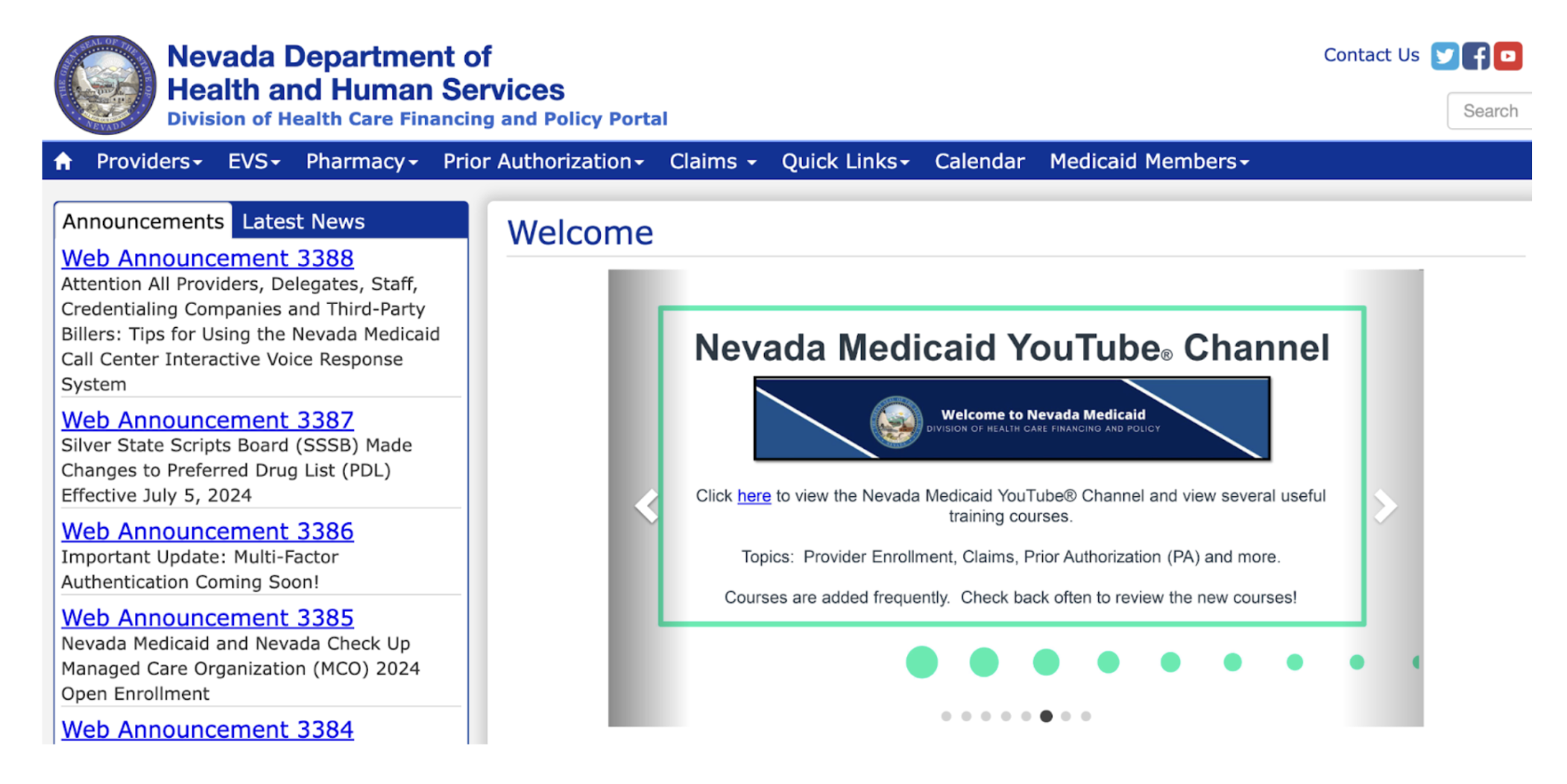Click the 'Silver State Scripts Board (SSSB)' description
The width and height of the screenshot is (1567, 784).
tap(236, 470)
